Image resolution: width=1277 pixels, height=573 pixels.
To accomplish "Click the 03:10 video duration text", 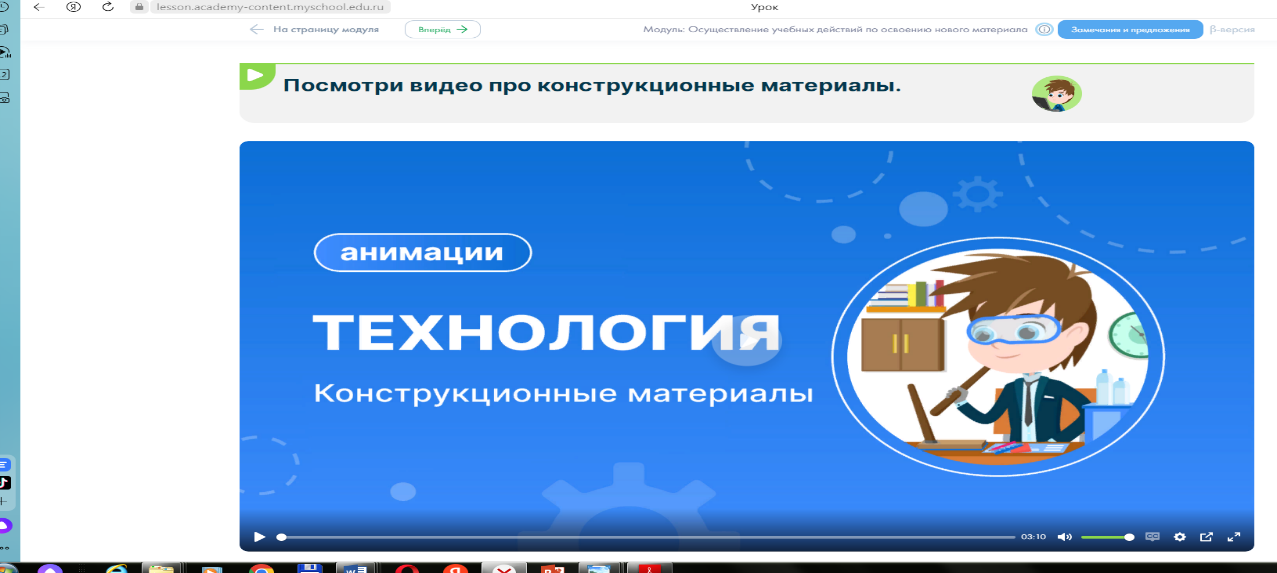I will coord(1033,537).
